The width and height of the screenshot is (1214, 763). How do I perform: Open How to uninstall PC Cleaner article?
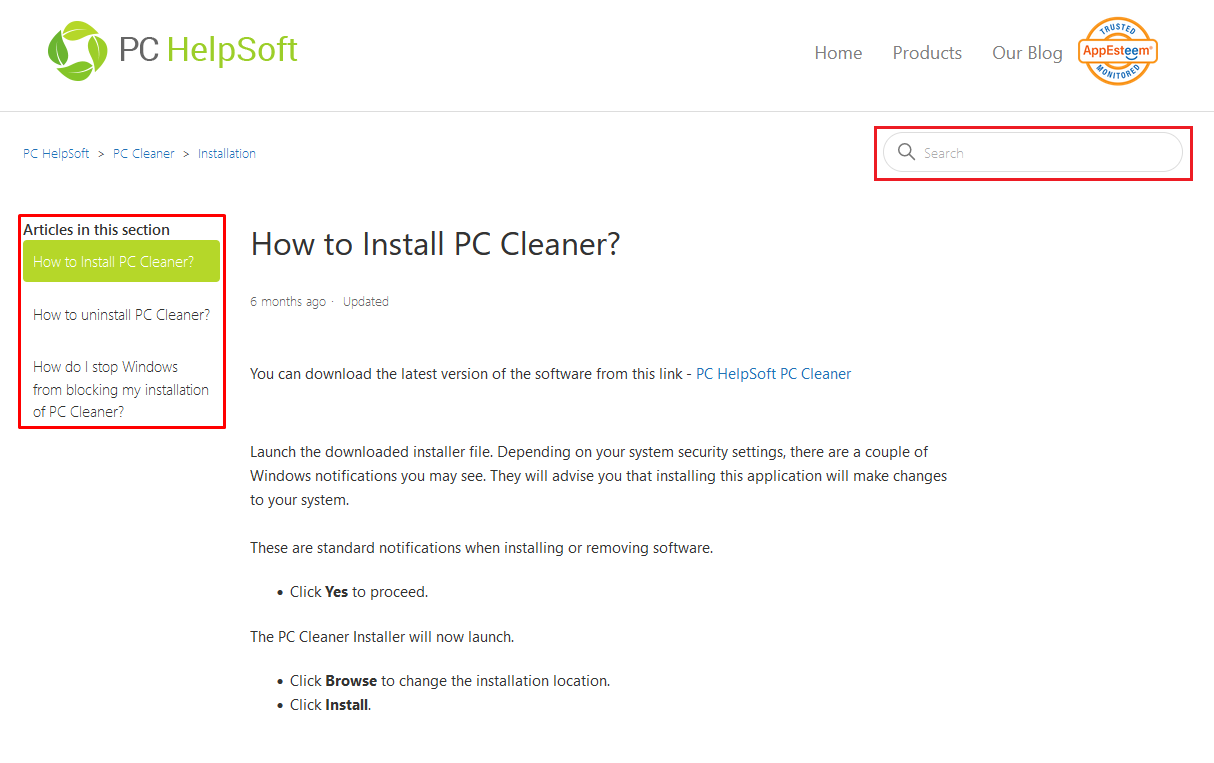[121, 314]
